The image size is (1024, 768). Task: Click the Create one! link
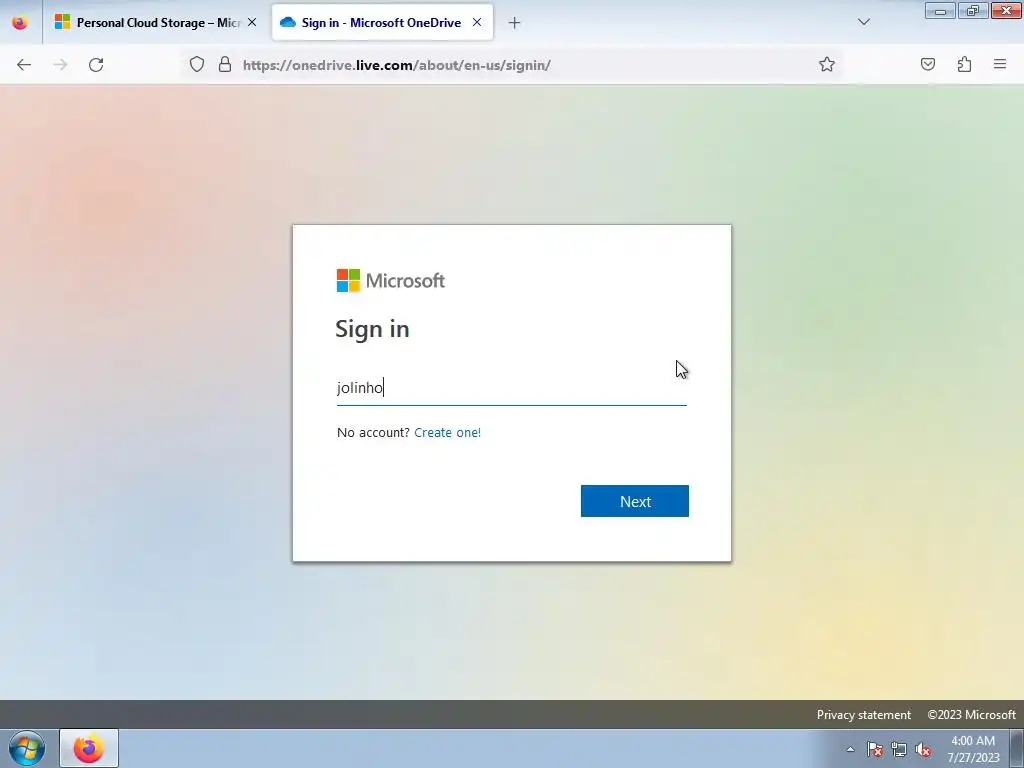click(x=447, y=432)
